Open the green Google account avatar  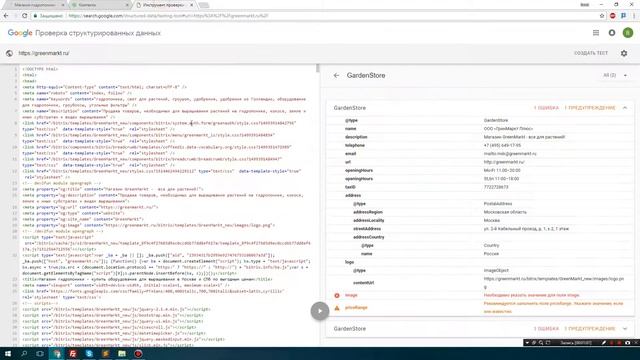point(628,33)
